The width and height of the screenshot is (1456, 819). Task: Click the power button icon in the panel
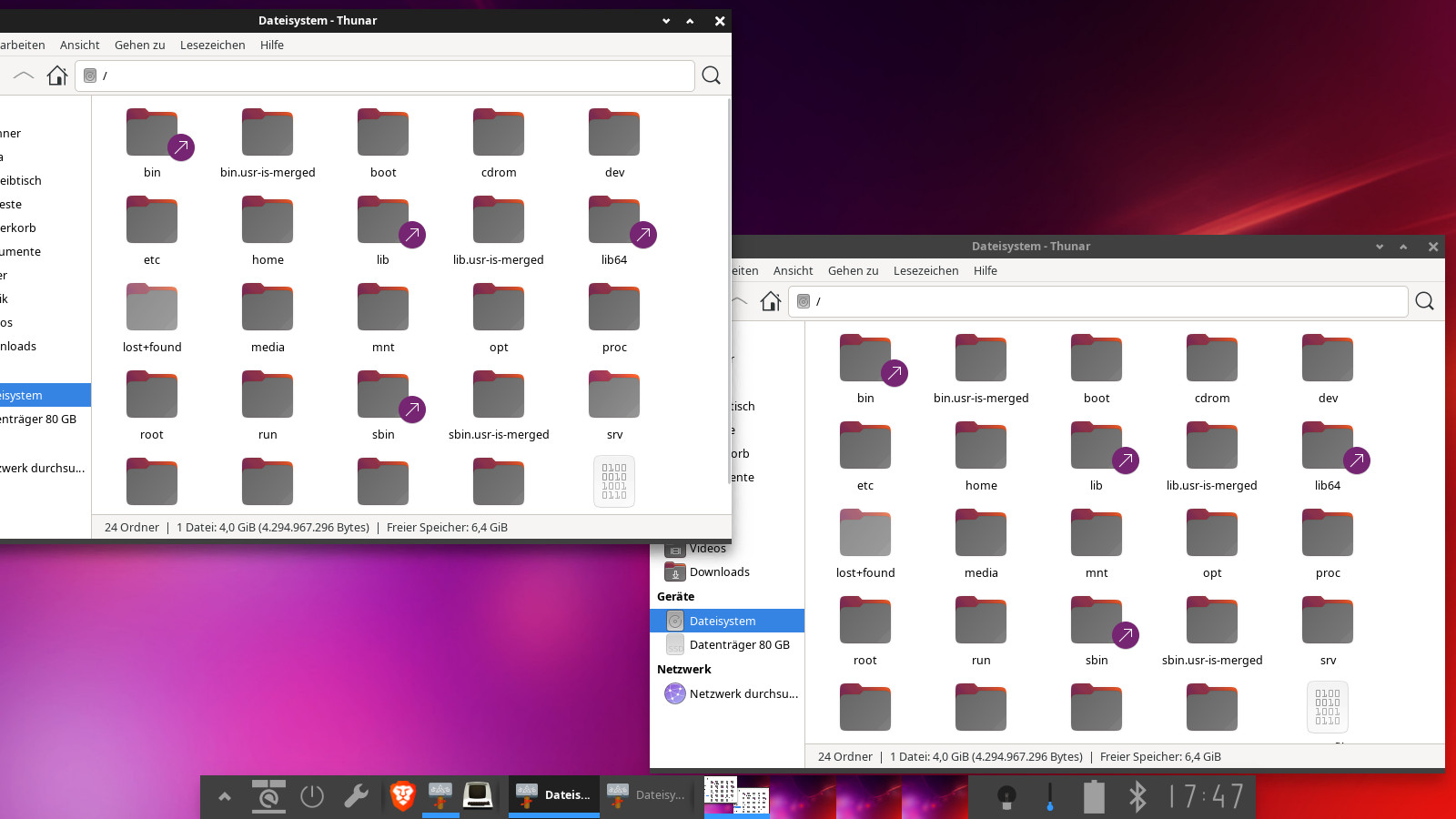point(312,796)
